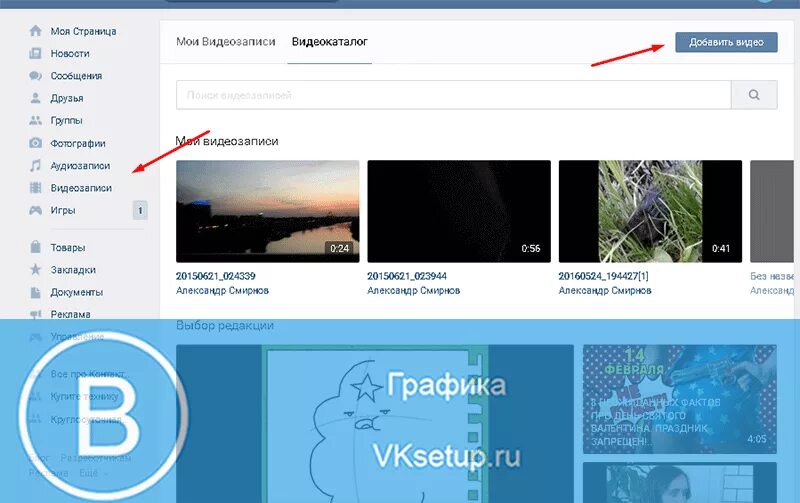Switch to Мои Видеозаписи tab
The image size is (800, 503).
click(x=226, y=42)
